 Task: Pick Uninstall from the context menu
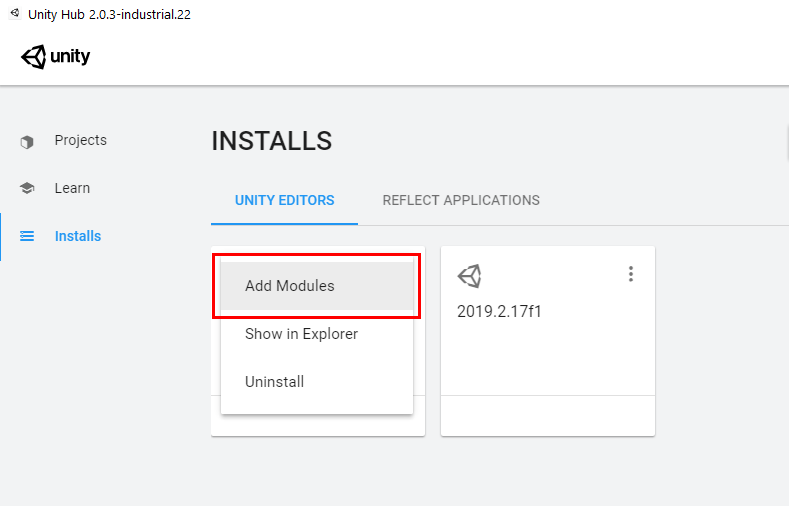[274, 382]
